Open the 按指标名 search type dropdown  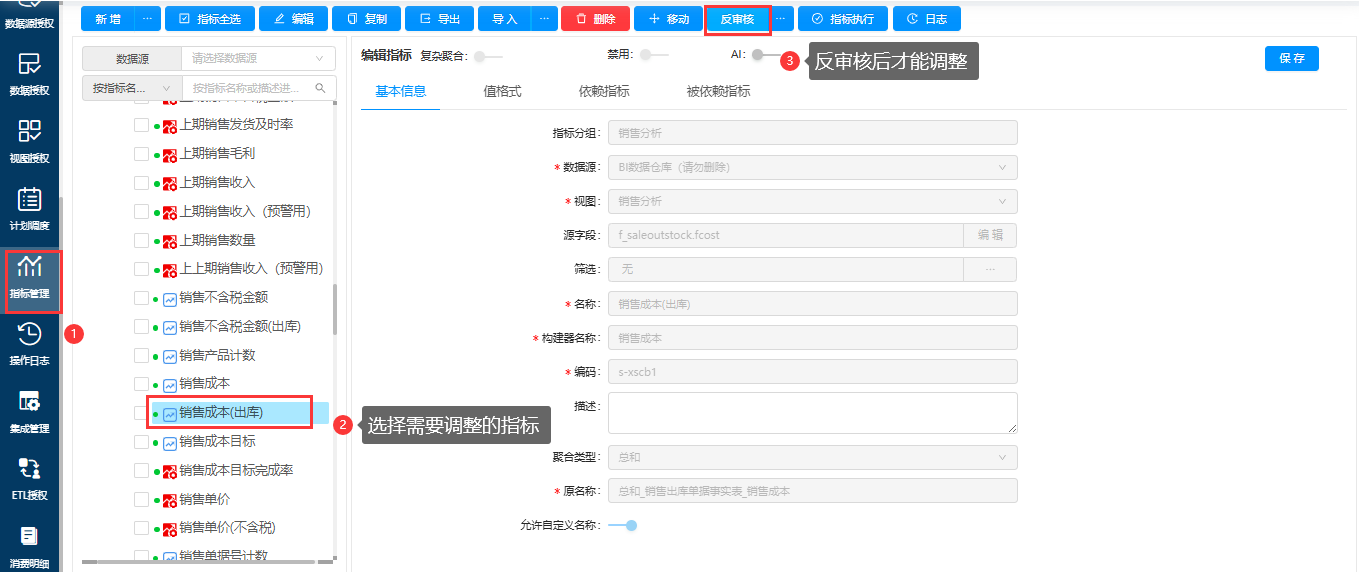coord(132,88)
